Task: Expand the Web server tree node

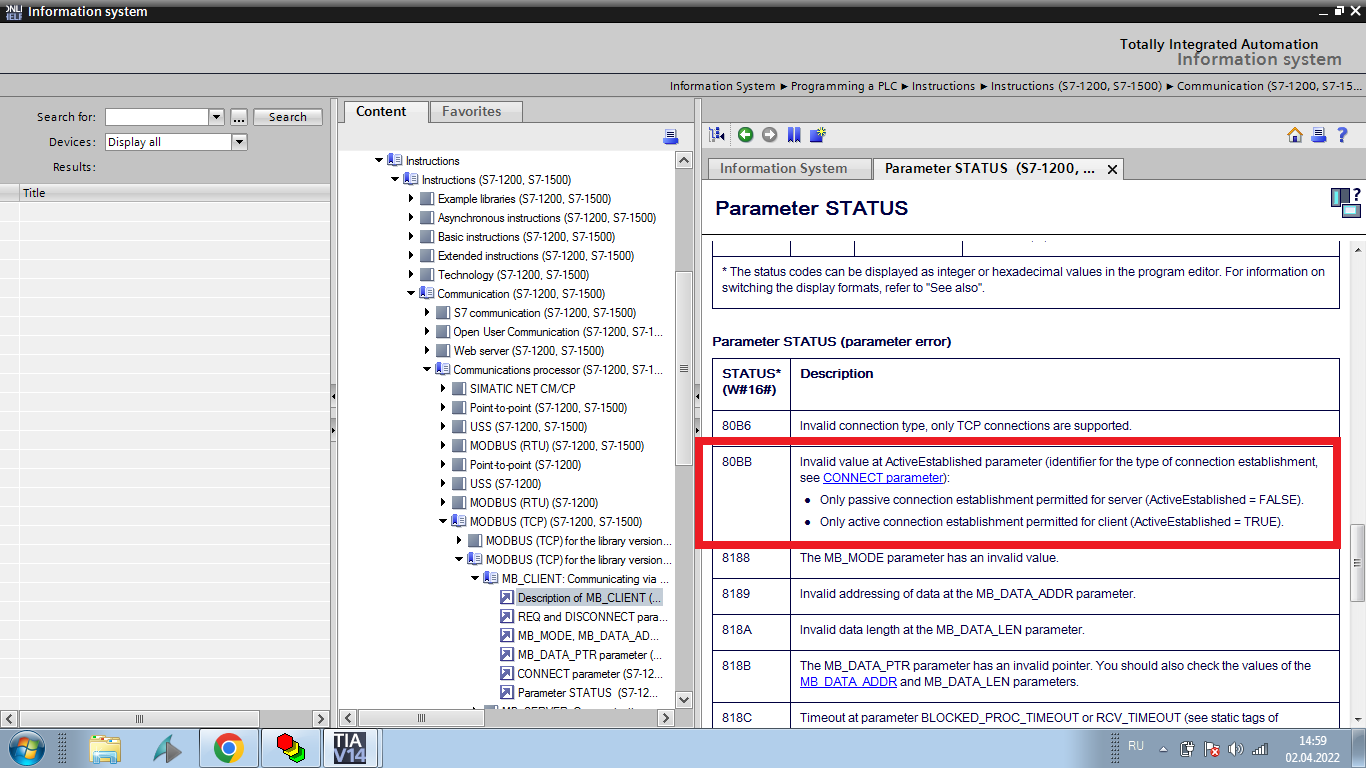Action: [x=427, y=351]
